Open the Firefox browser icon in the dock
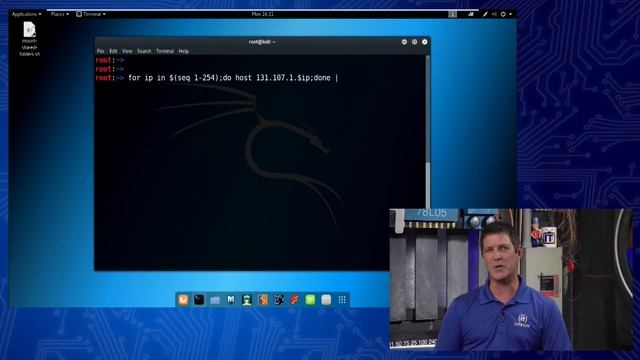Screen dimensions: 640x360 coord(183,300)
